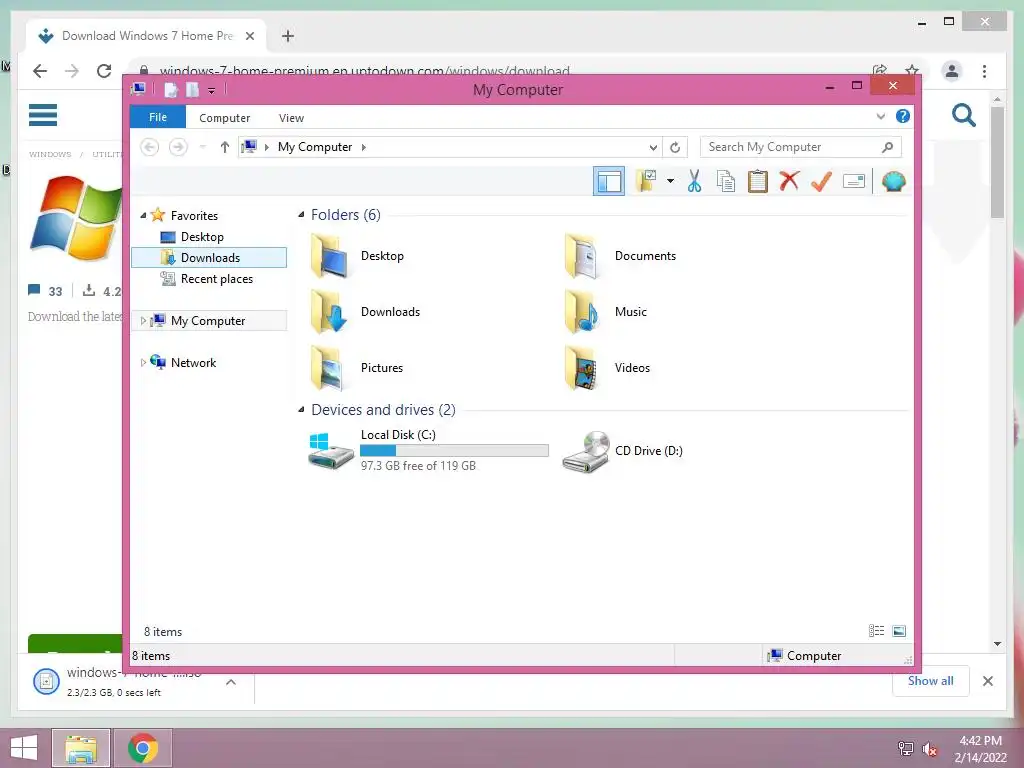Select the Music folder icon
1024x768 pixels.
(x=583, y=312)
